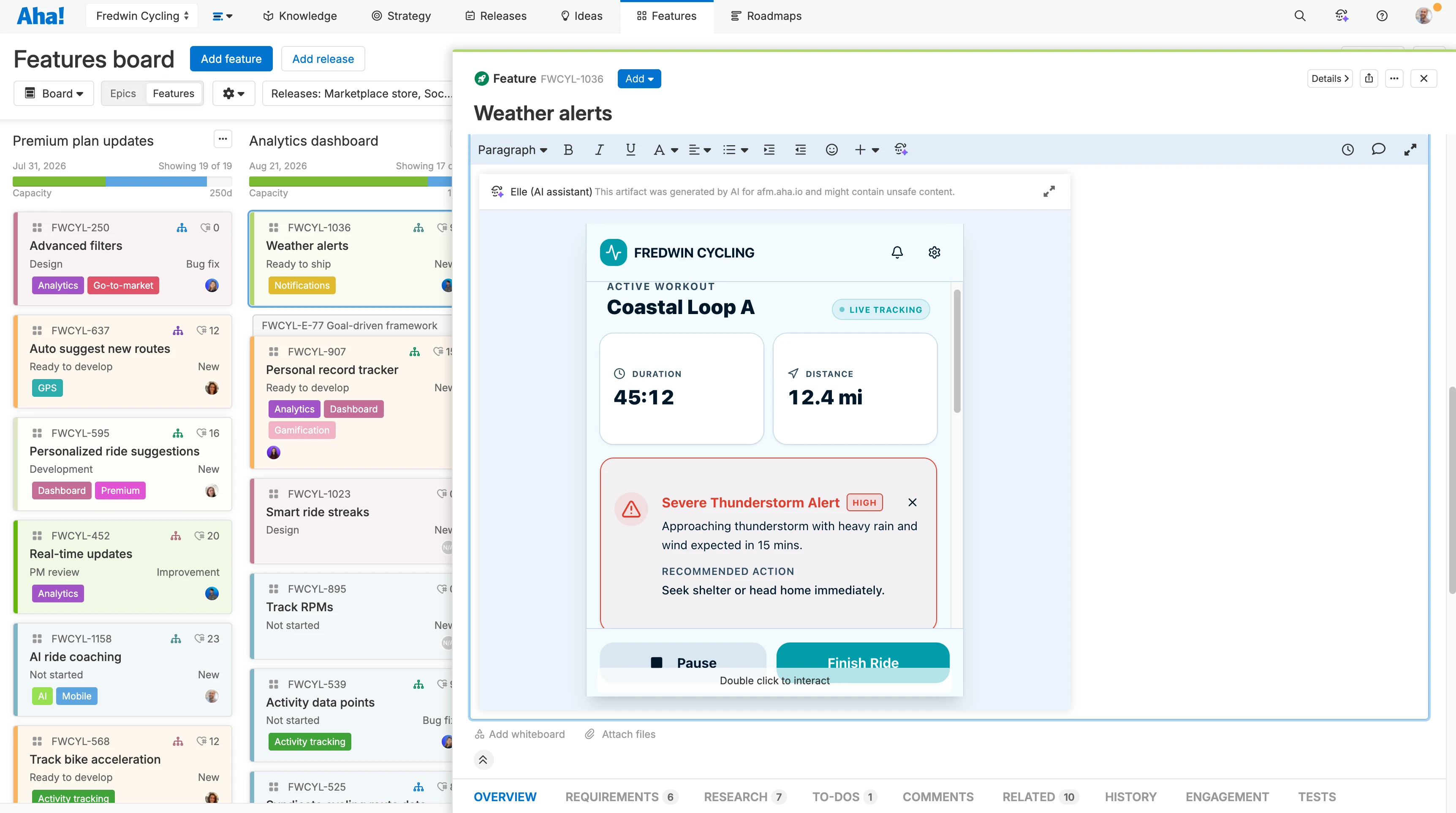Apply italic formatting
This screenshot has height=813, width=1456.
[x=599, y=150]
